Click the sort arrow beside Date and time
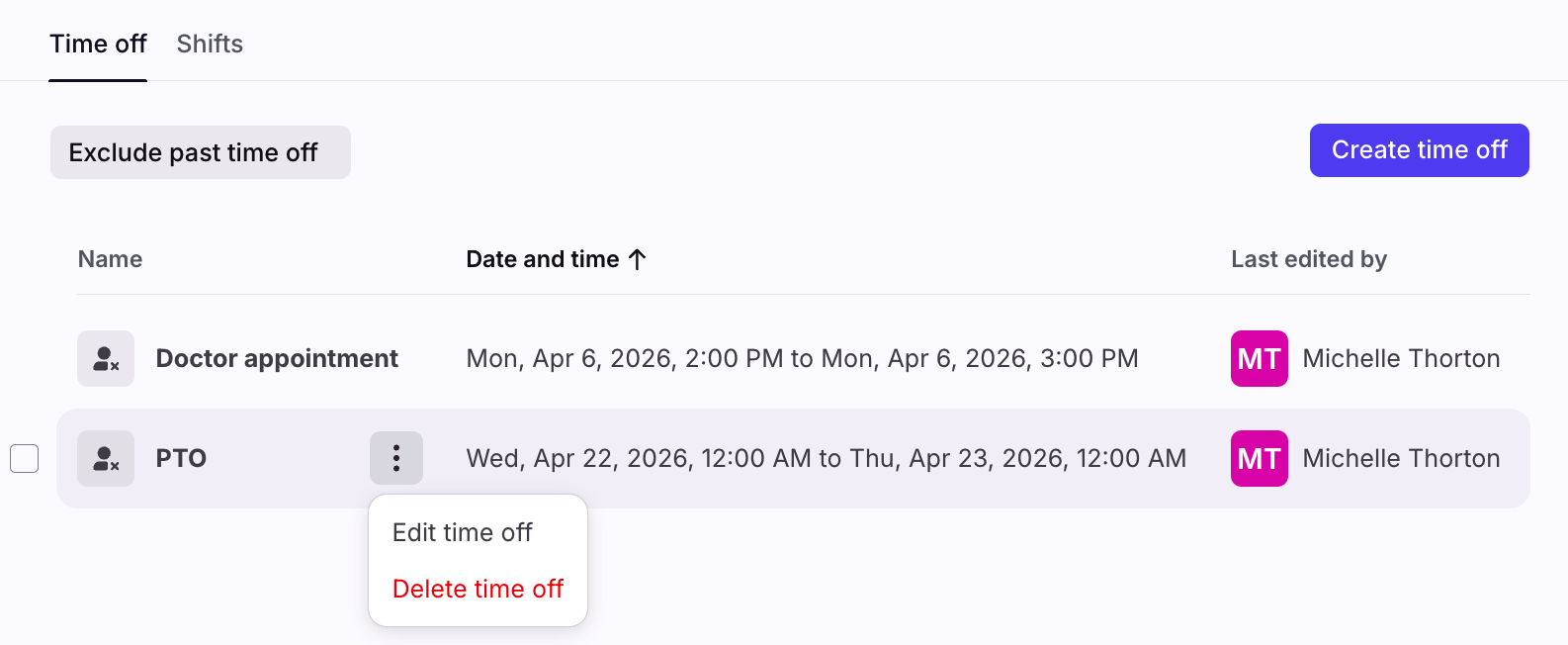The image size is (1568, 645). pos(638,259)
